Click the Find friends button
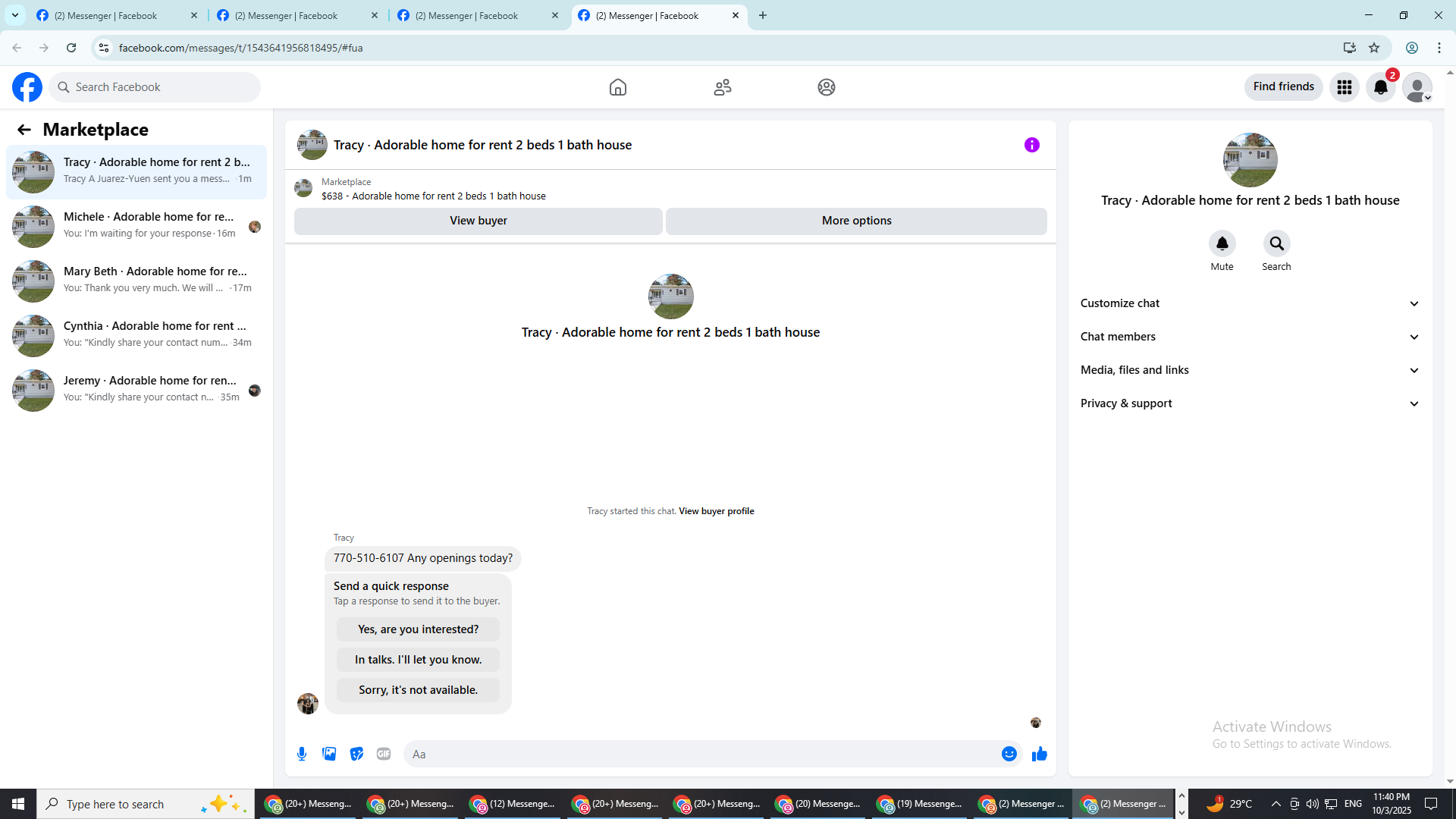This screenshot has height=819, width=1456. pyautogui.click(x=1284, y=86)
